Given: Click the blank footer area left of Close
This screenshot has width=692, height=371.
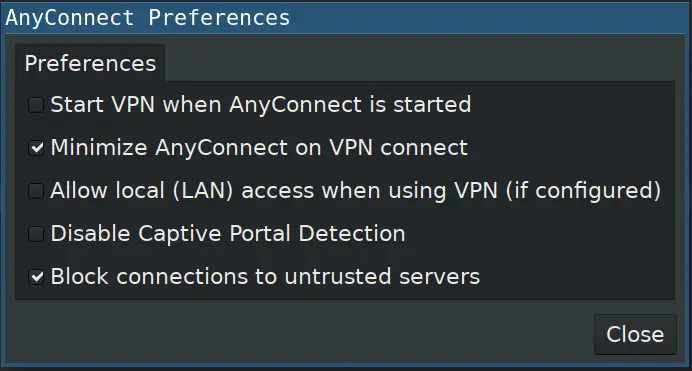Looking at the screenshot, I should point(300,333).
